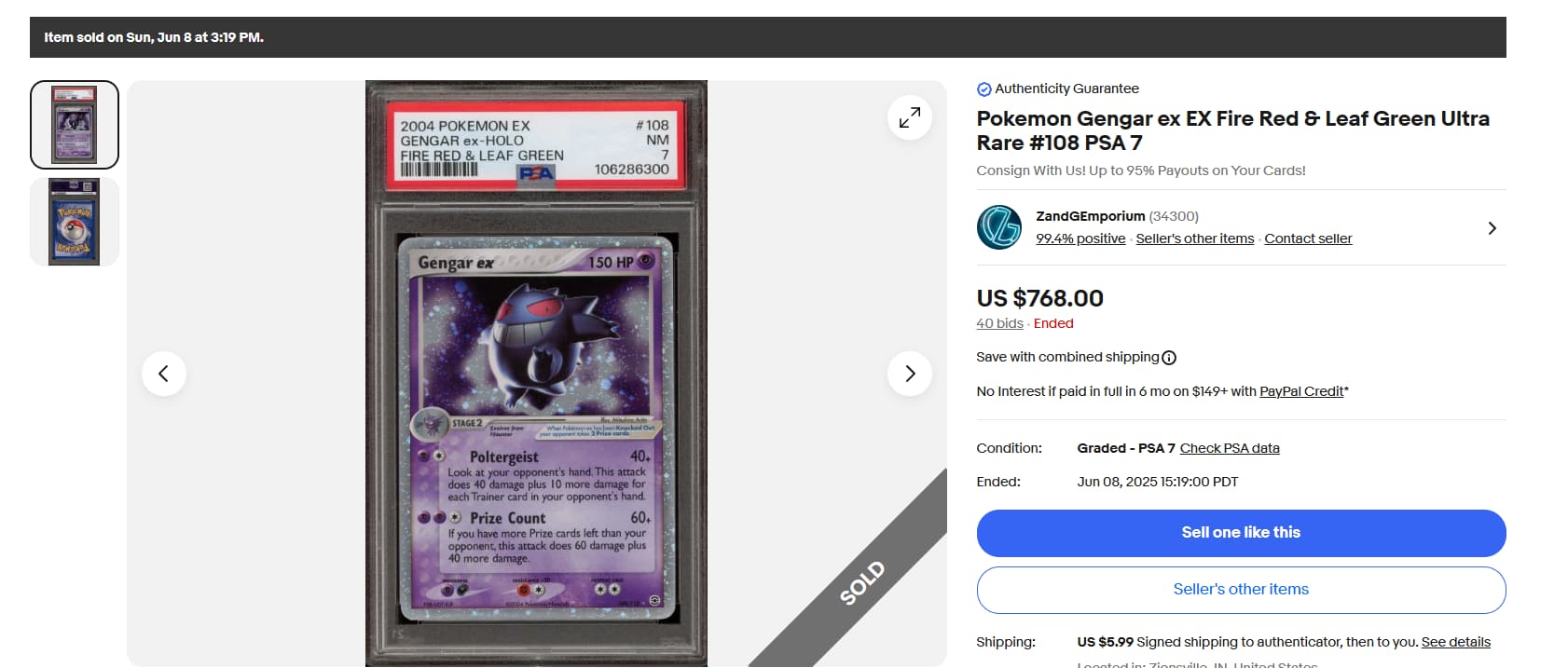Open the Check PSA data link
This screenshot has width=1568, height=668.
point(1230,448)
